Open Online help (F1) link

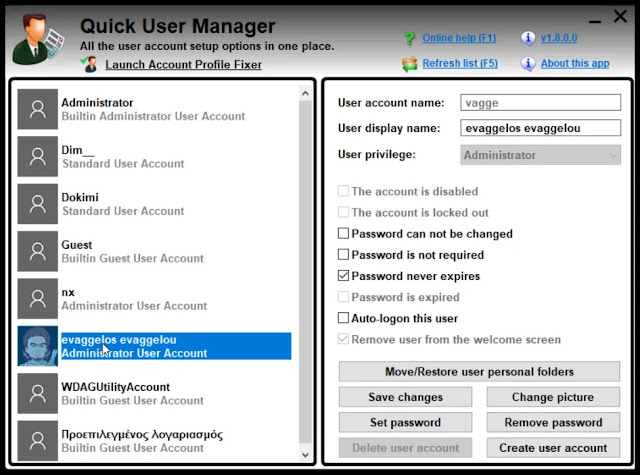[459, 38]
